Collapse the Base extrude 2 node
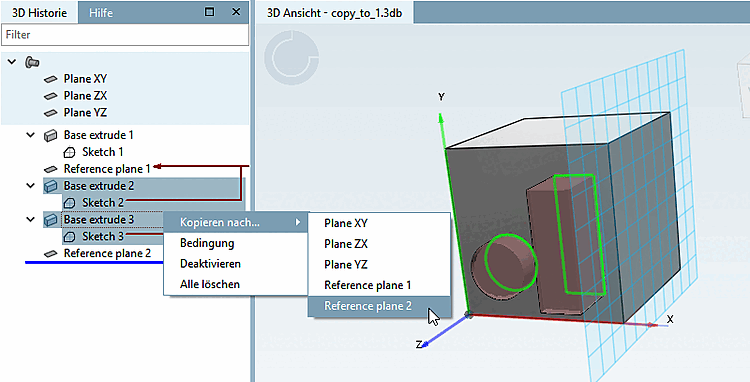The image size is (750, 382). [31, 186]
